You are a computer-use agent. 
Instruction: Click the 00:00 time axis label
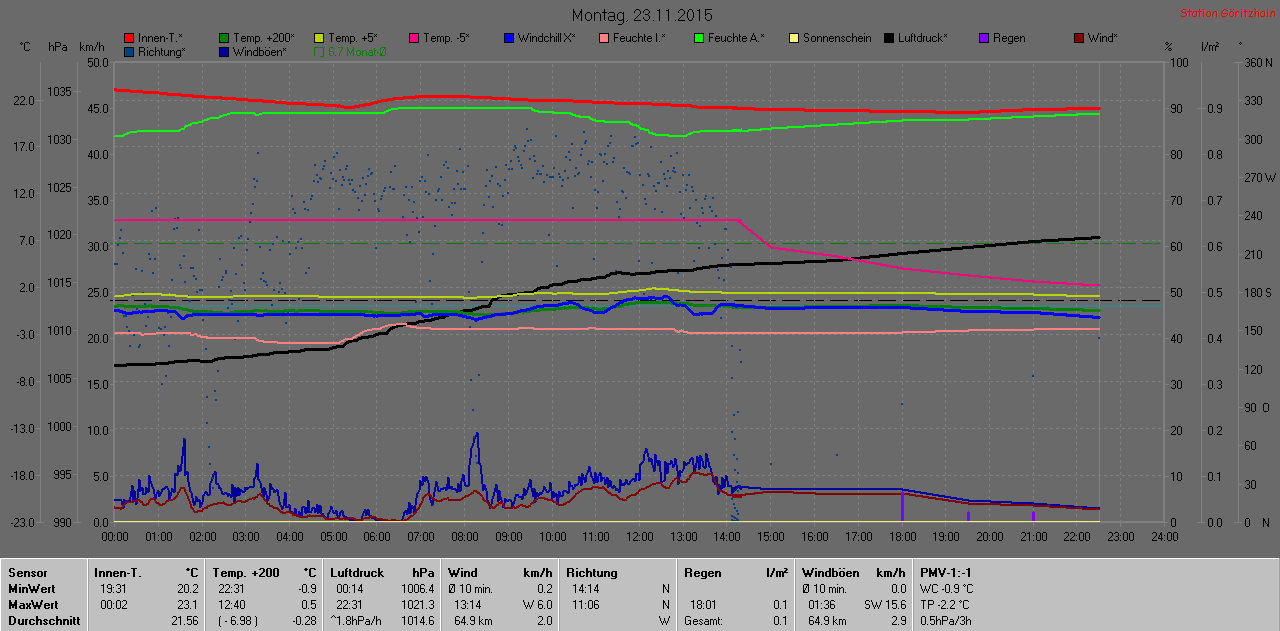click(x=115, y=537)
